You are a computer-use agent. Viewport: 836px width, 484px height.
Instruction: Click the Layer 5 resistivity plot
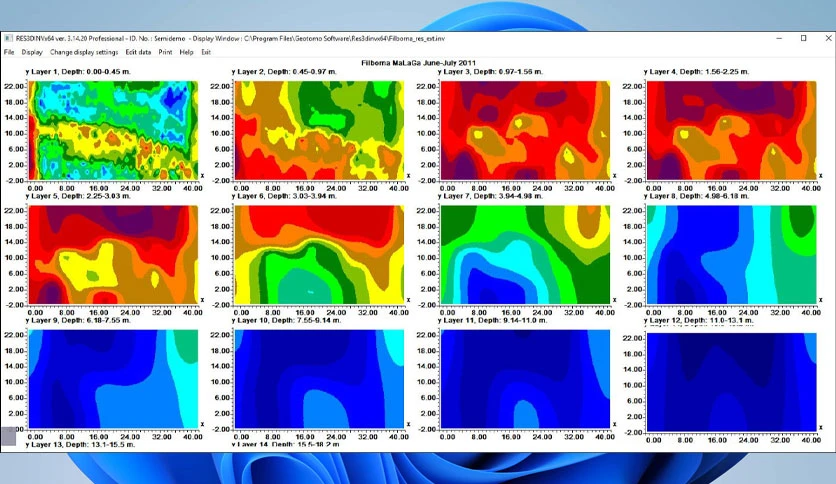click(x=113, y=255)
